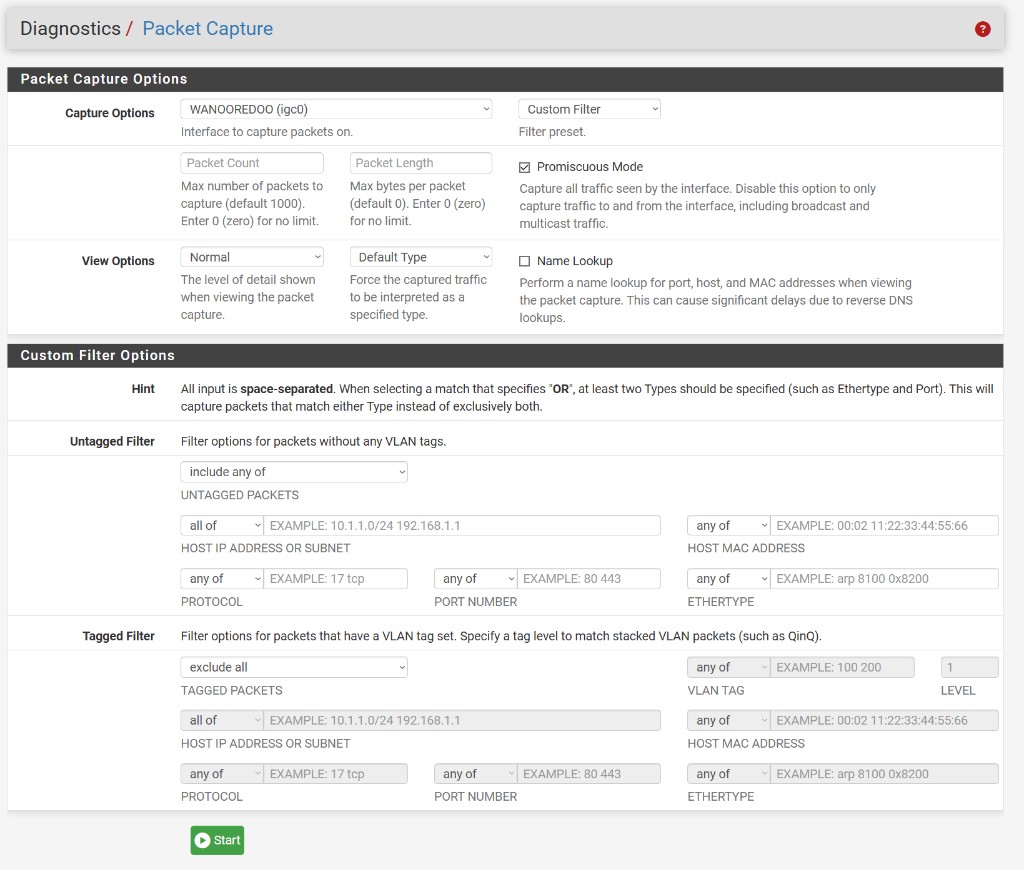Open the 'include any of' untagged packets dropdown
The image size is (1024, 870).
[294, 472]
